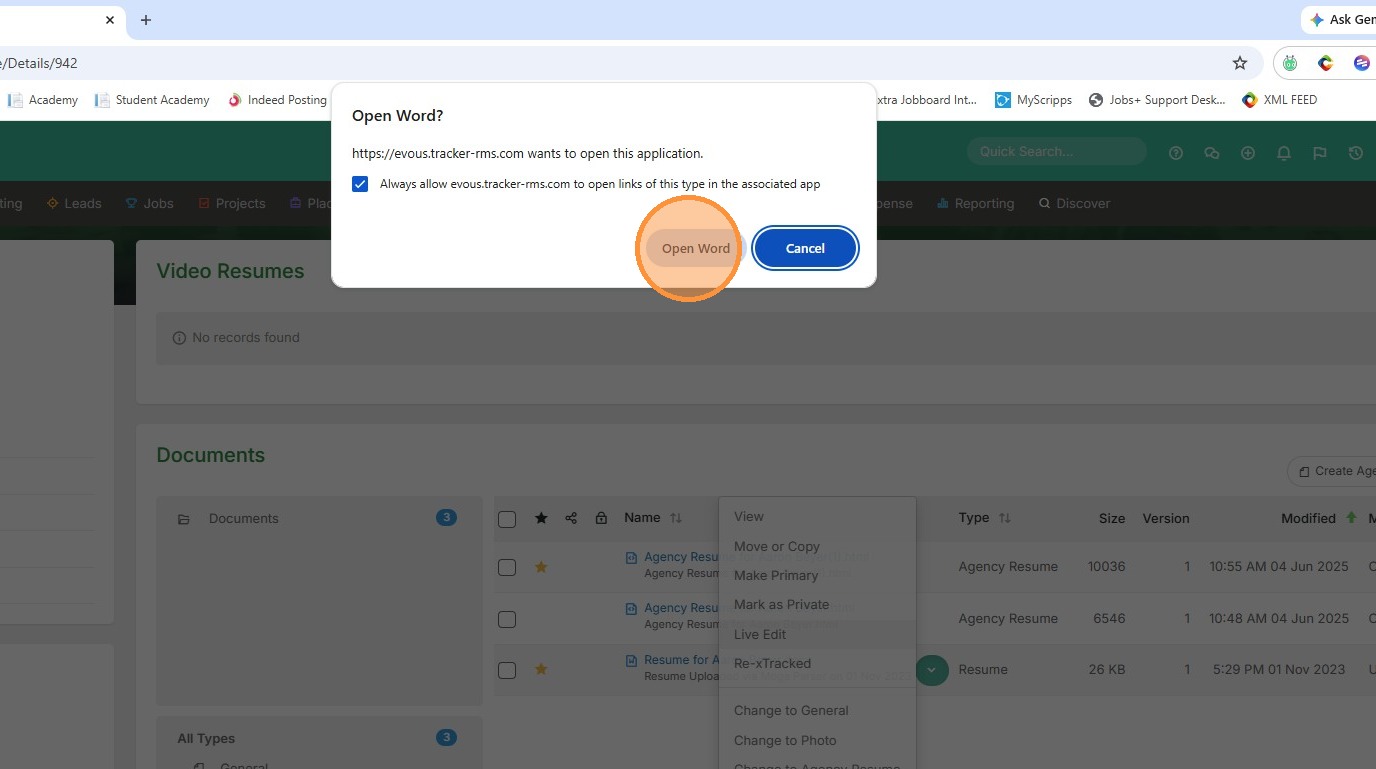Open the XML FEED bookmark
Viewport: 1376px width, 769px height.
1279,100
